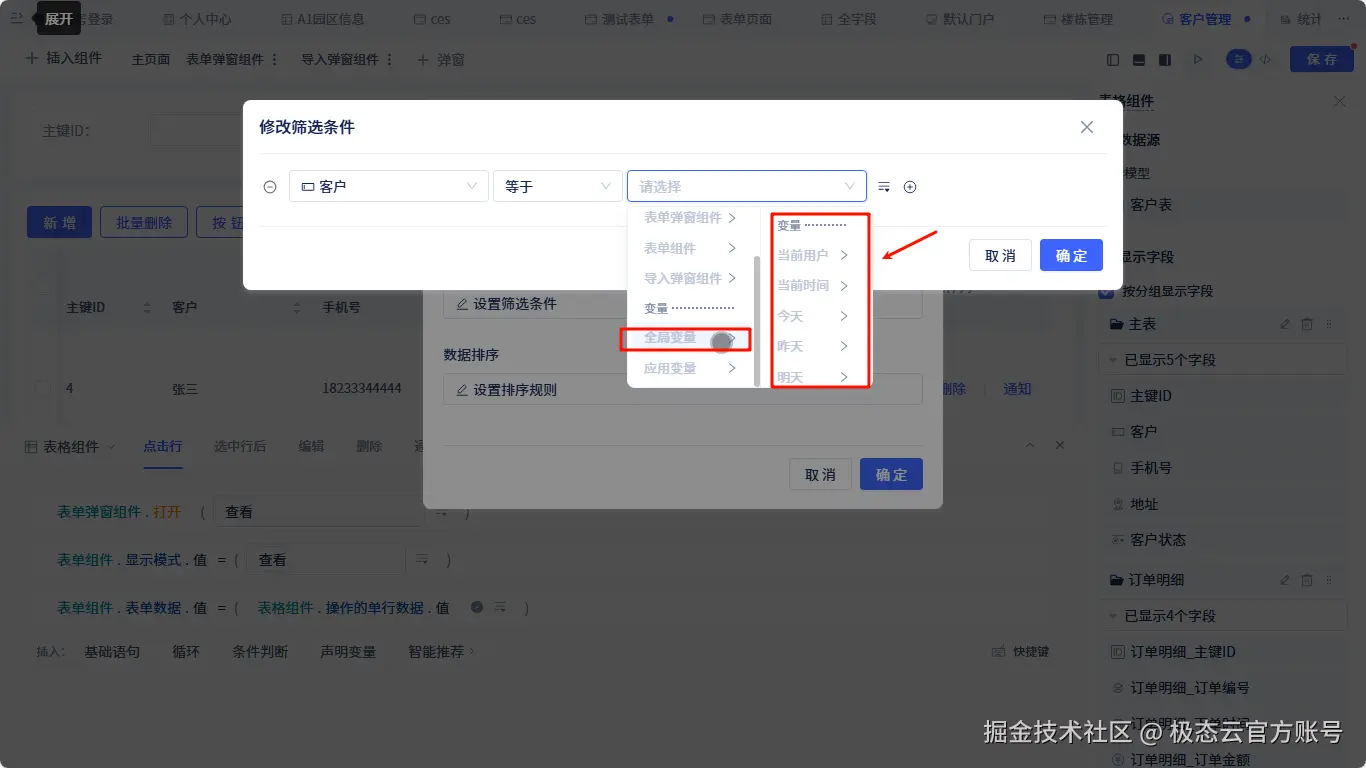This screenshot has height=768, width=1366.
Task: Expand 表单弹窗组件 in cascader menu
Action: pyautogui.click(x=690, y=217)
